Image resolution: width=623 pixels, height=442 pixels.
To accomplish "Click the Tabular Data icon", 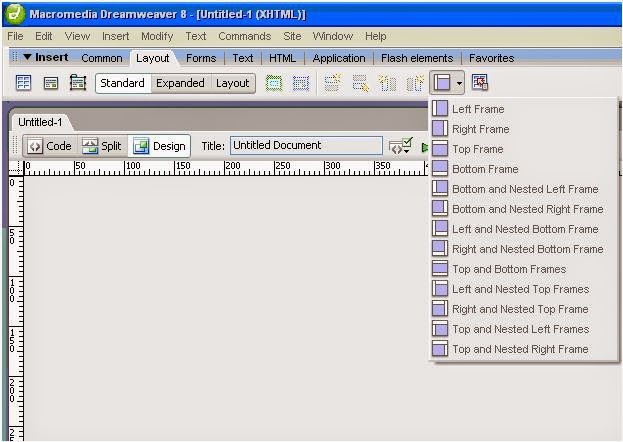I will tap(480, 82).
